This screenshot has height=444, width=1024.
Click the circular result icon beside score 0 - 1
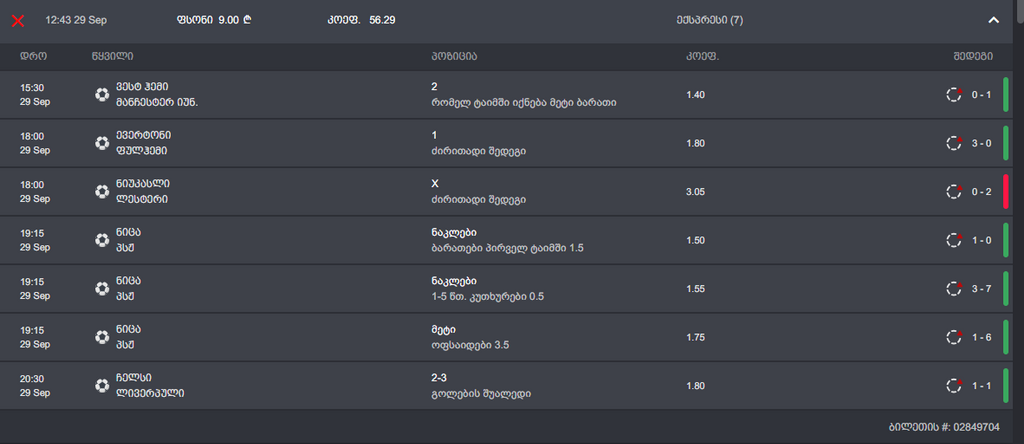coord(954,95)
